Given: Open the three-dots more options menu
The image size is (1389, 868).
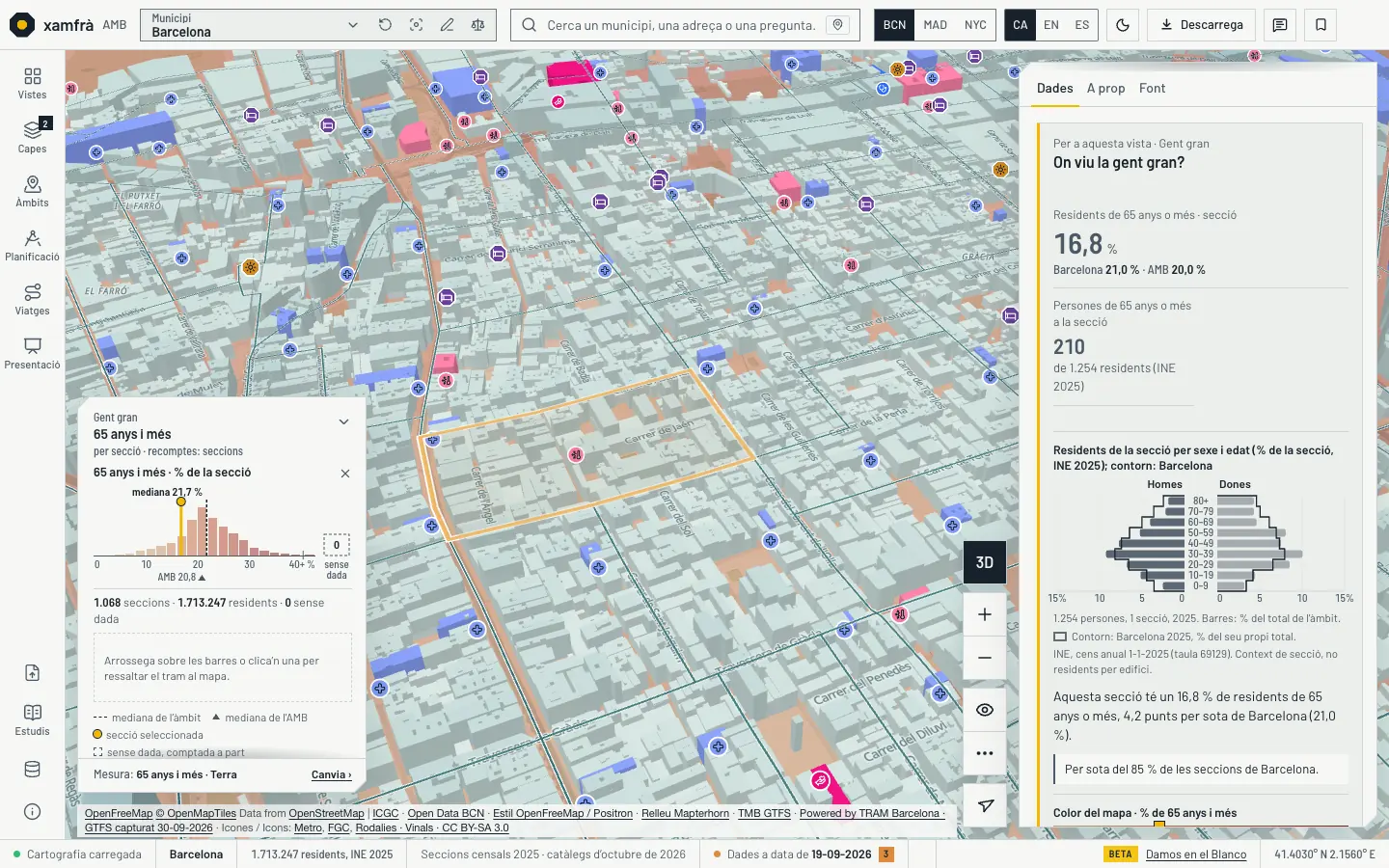Looking at the screenshot, I should tap(985, 753).
